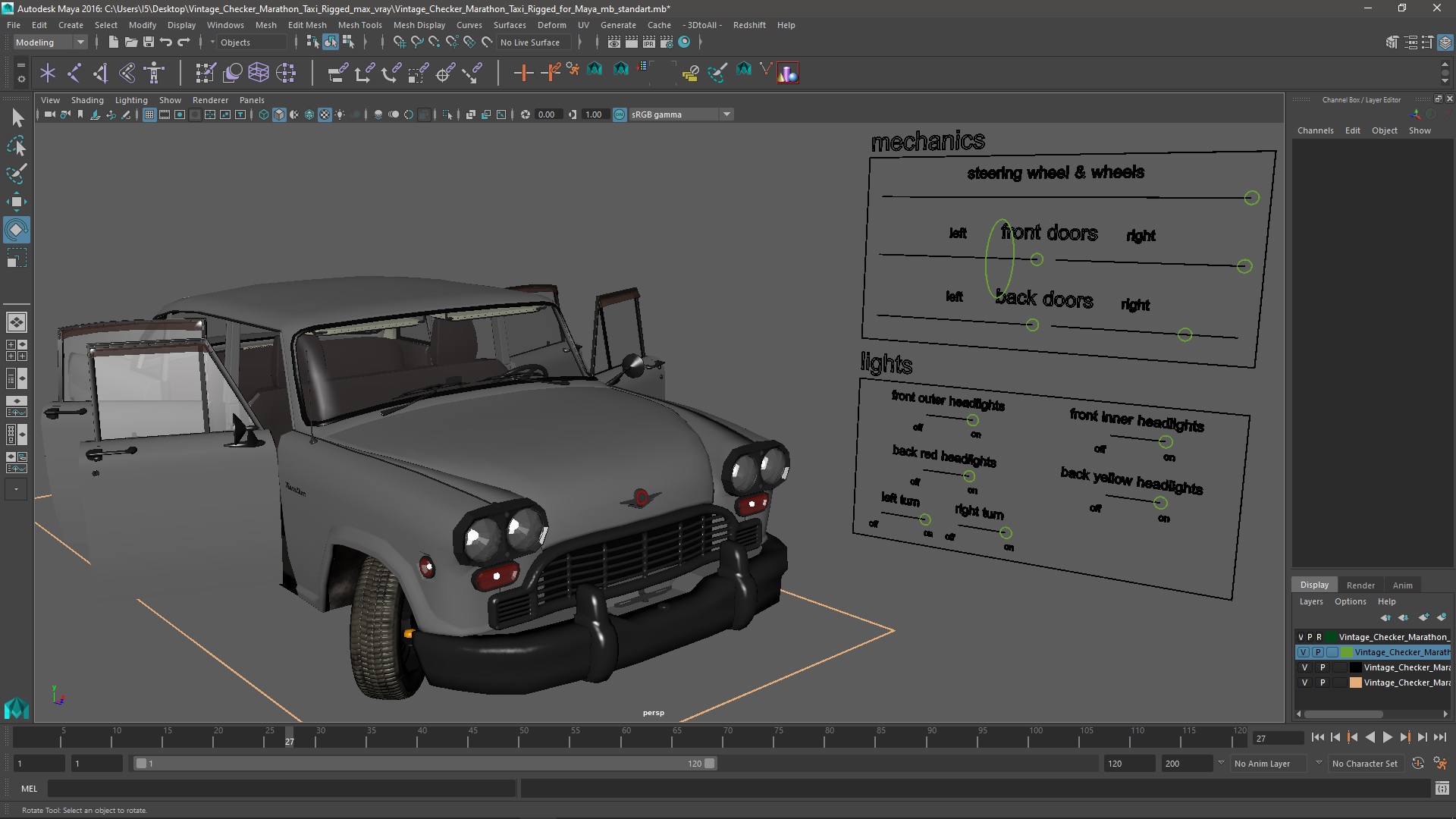Image resolution: width=1456 pixels, height=819 pixels.
Task: Toggle wireframe display in viewport
Action: point(263,115)
